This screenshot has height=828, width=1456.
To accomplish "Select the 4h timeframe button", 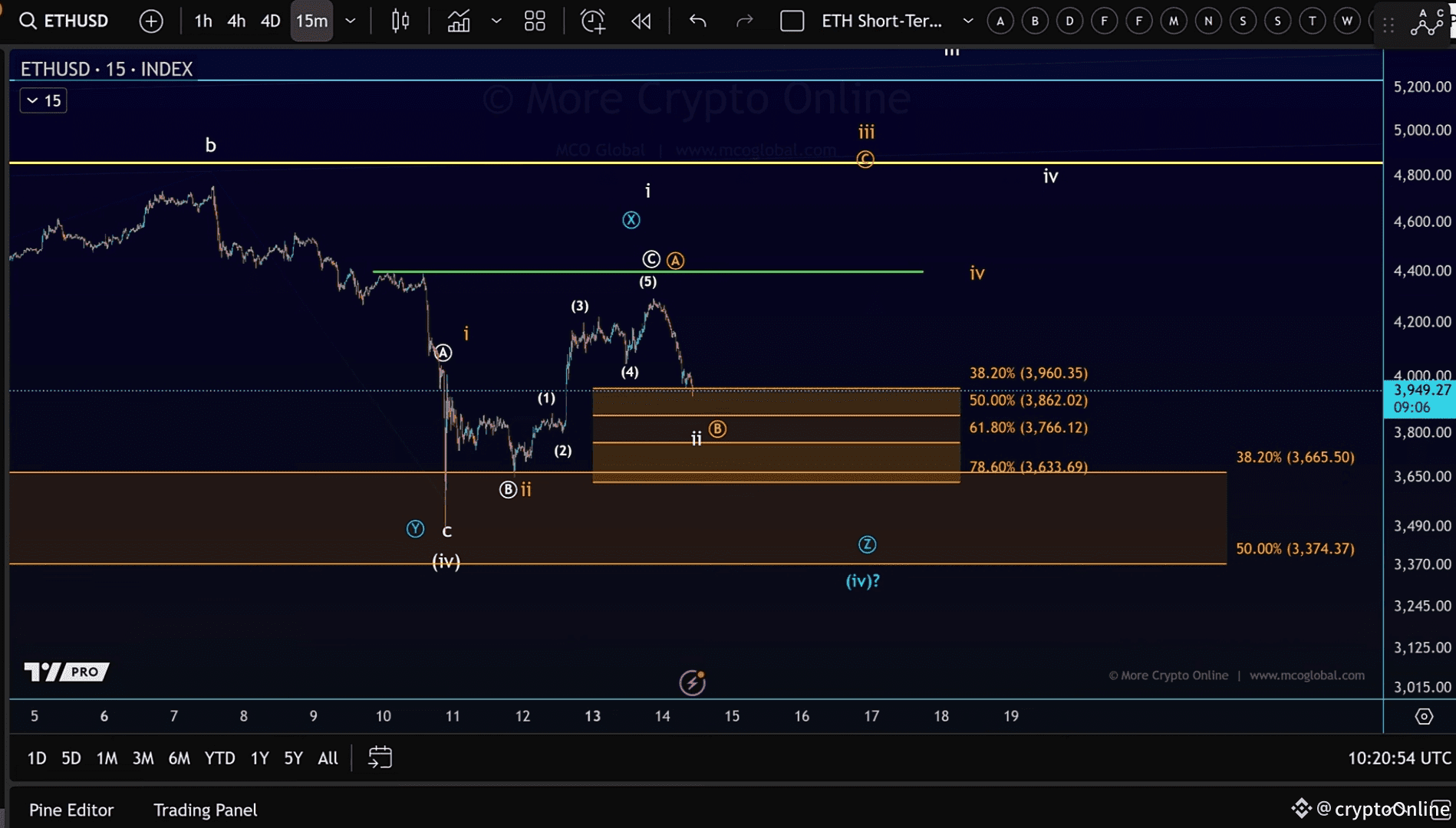I will coord(236,21).
